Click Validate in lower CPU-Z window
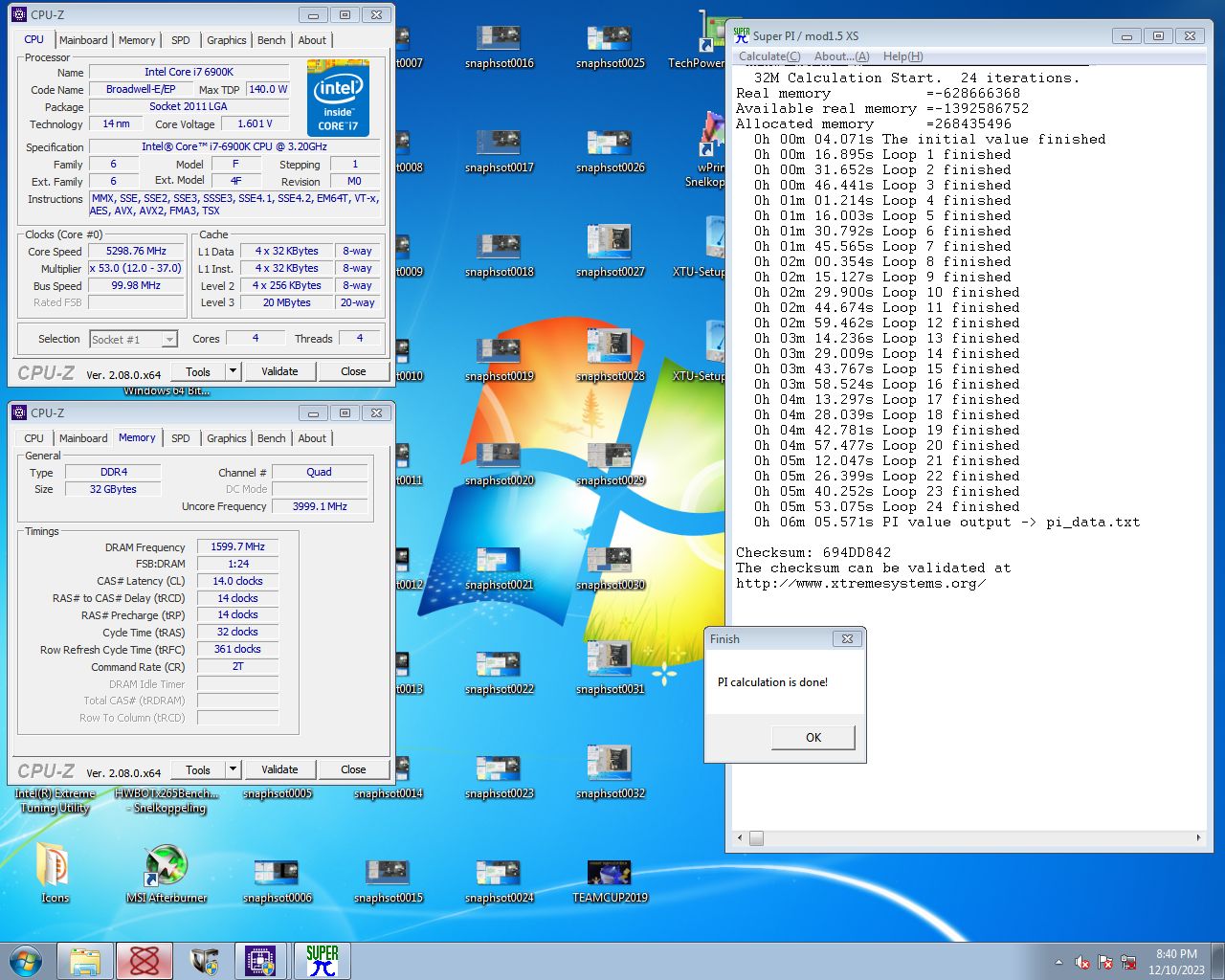The height and width of the screenshot is (980, 1225). pyautogui.click(x=279, y=769)
